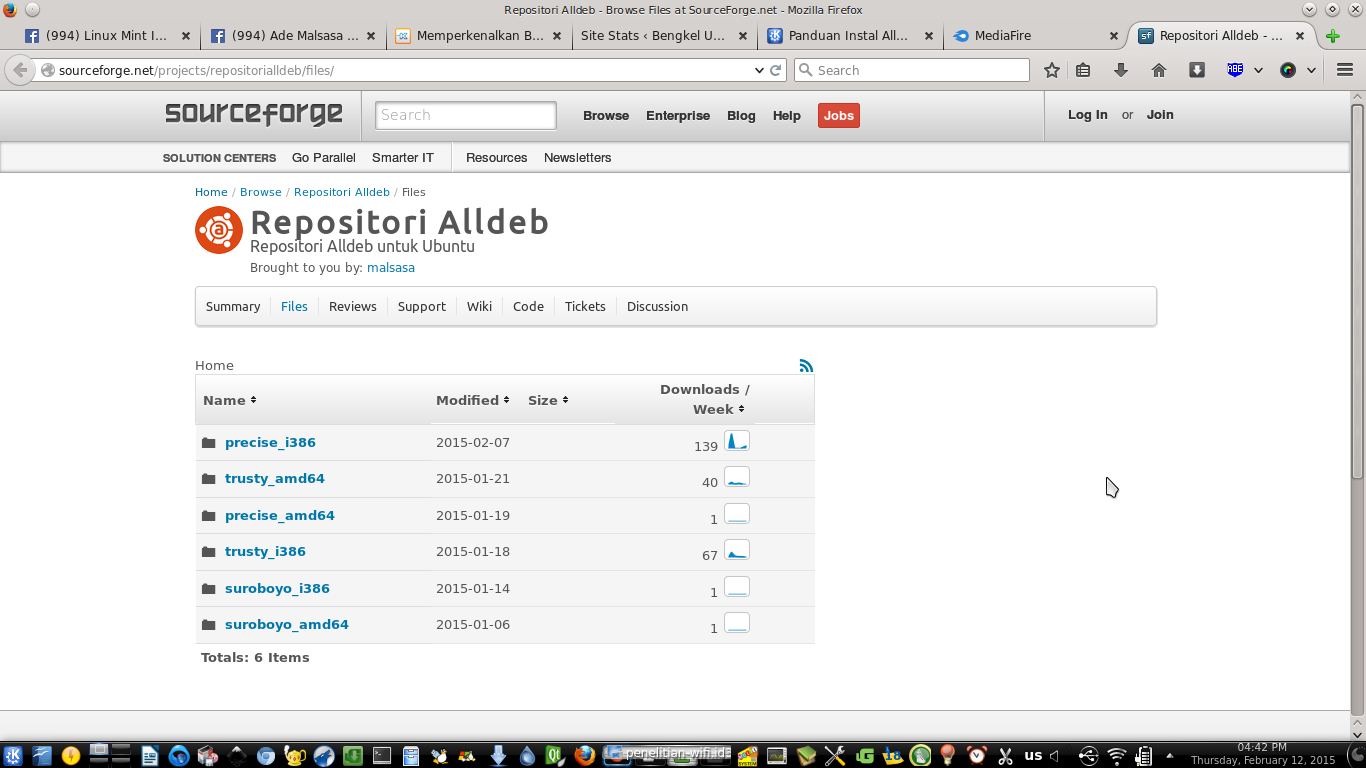Bookmark this page with the star icon

coord(1052,70)
